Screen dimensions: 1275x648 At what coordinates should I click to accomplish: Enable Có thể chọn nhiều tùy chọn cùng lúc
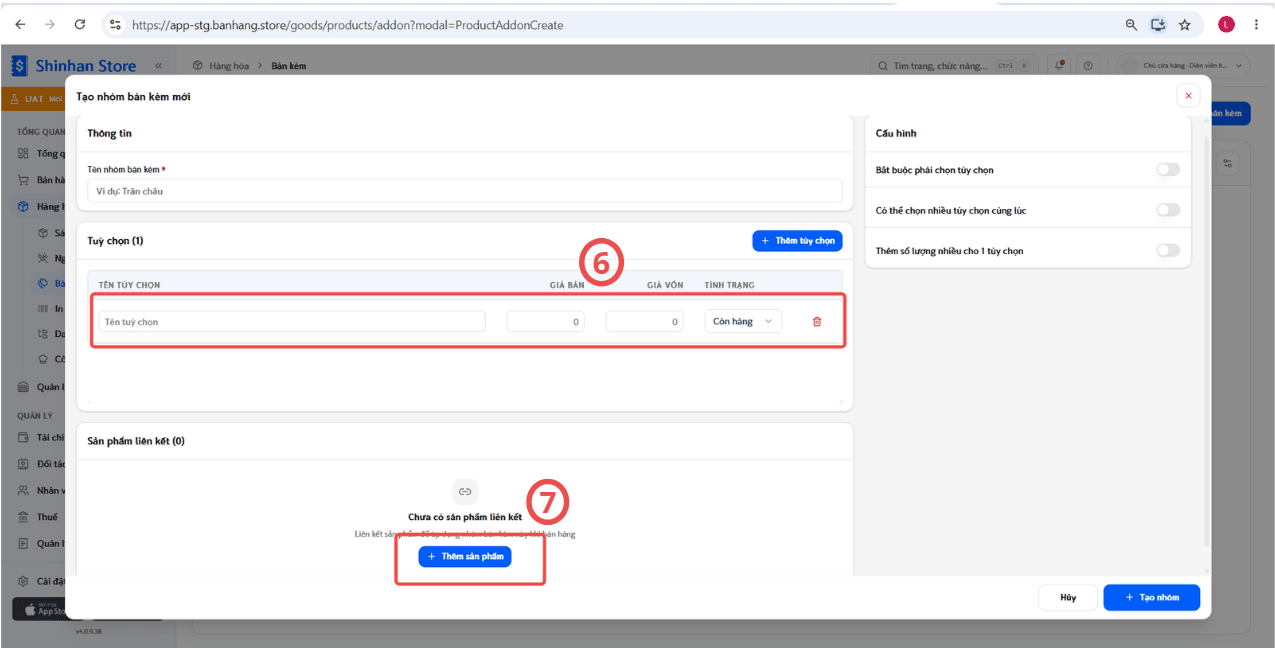pos(1168,210)
